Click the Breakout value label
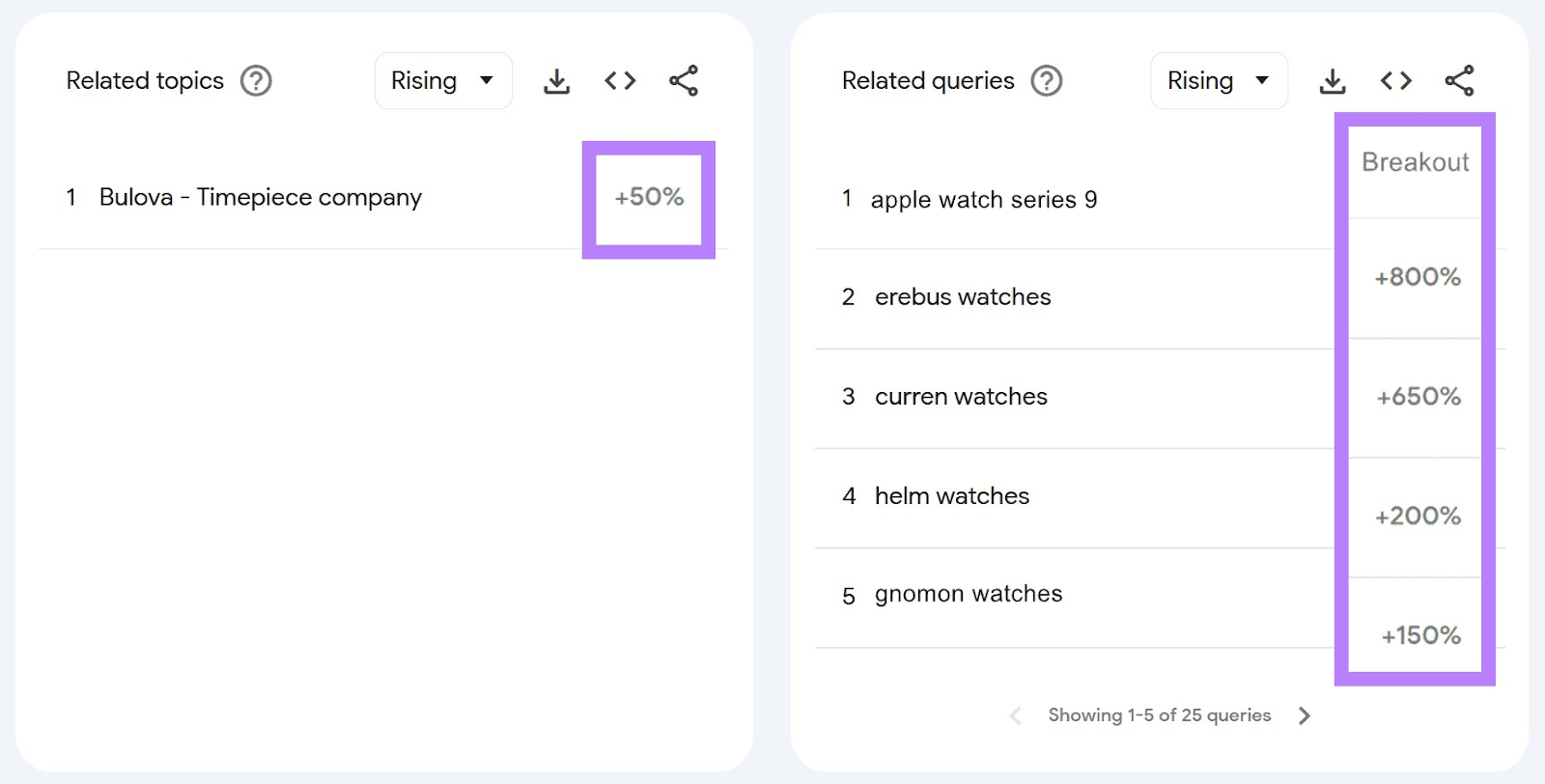This screenshot has width=1545, height=784. point(1415,162)
